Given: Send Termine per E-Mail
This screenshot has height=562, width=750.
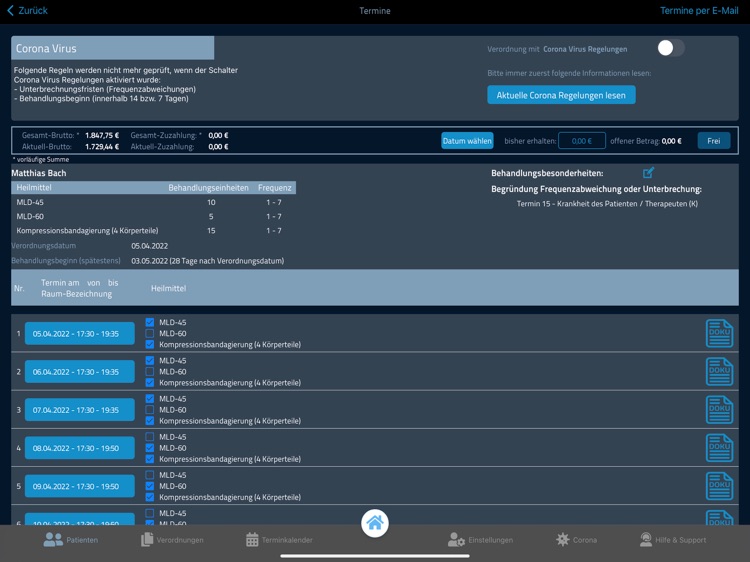Looking at the screenshot, I should (x=699, y=11).
